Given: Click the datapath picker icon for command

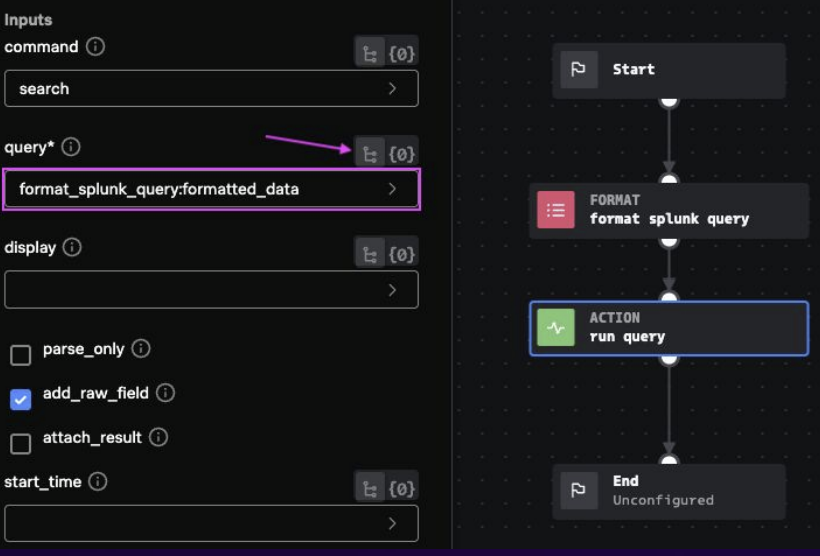Looking at the screenshot, I should tap(370, 52).
